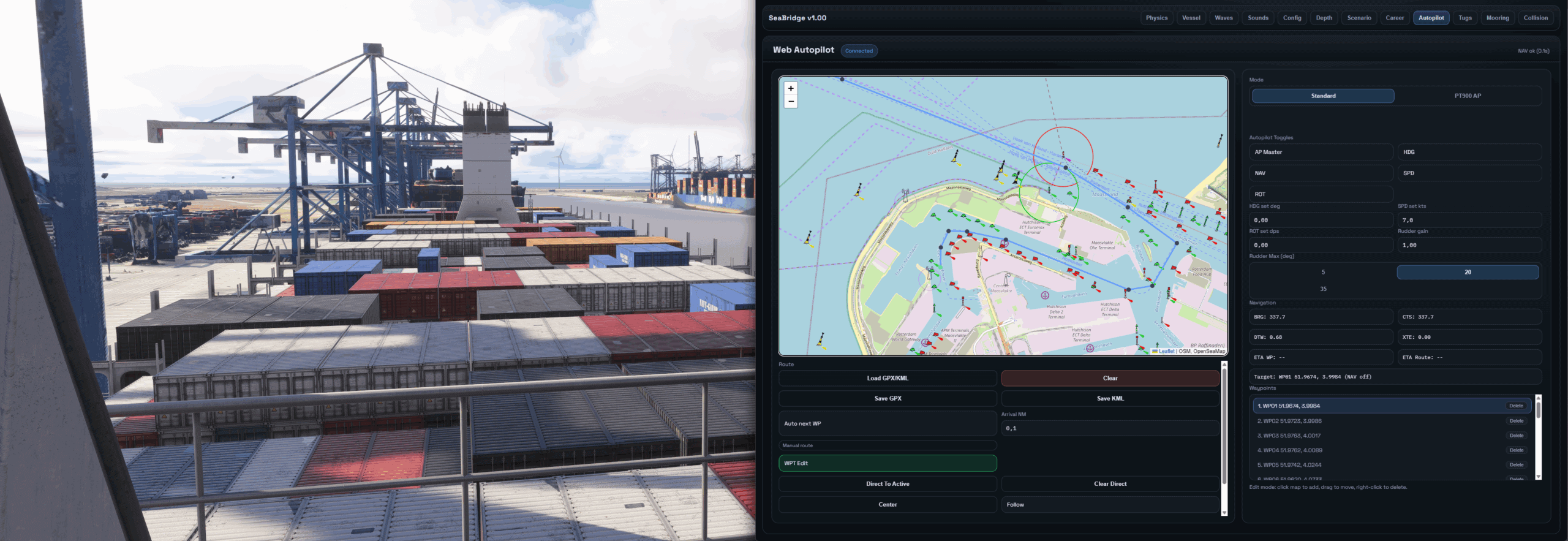The width and height of the screenshot is (1568, 541).
Task: Enable the NAV autopilot toggle
Action: click(1321, 173)
